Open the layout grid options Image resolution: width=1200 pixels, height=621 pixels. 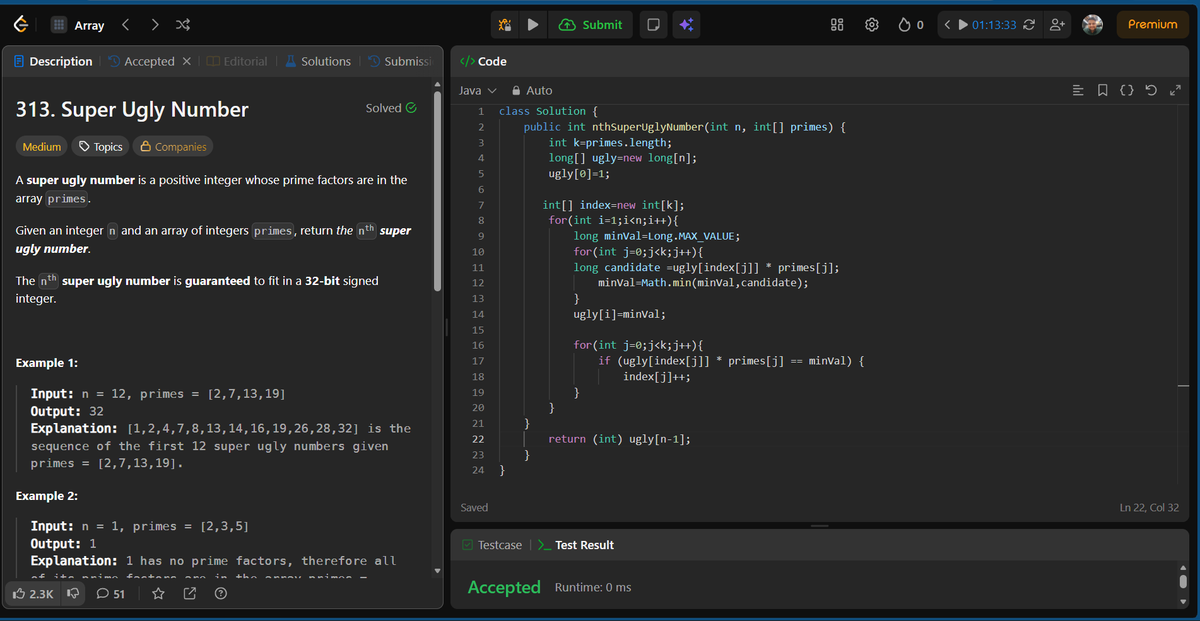click(x=838, y=25)
